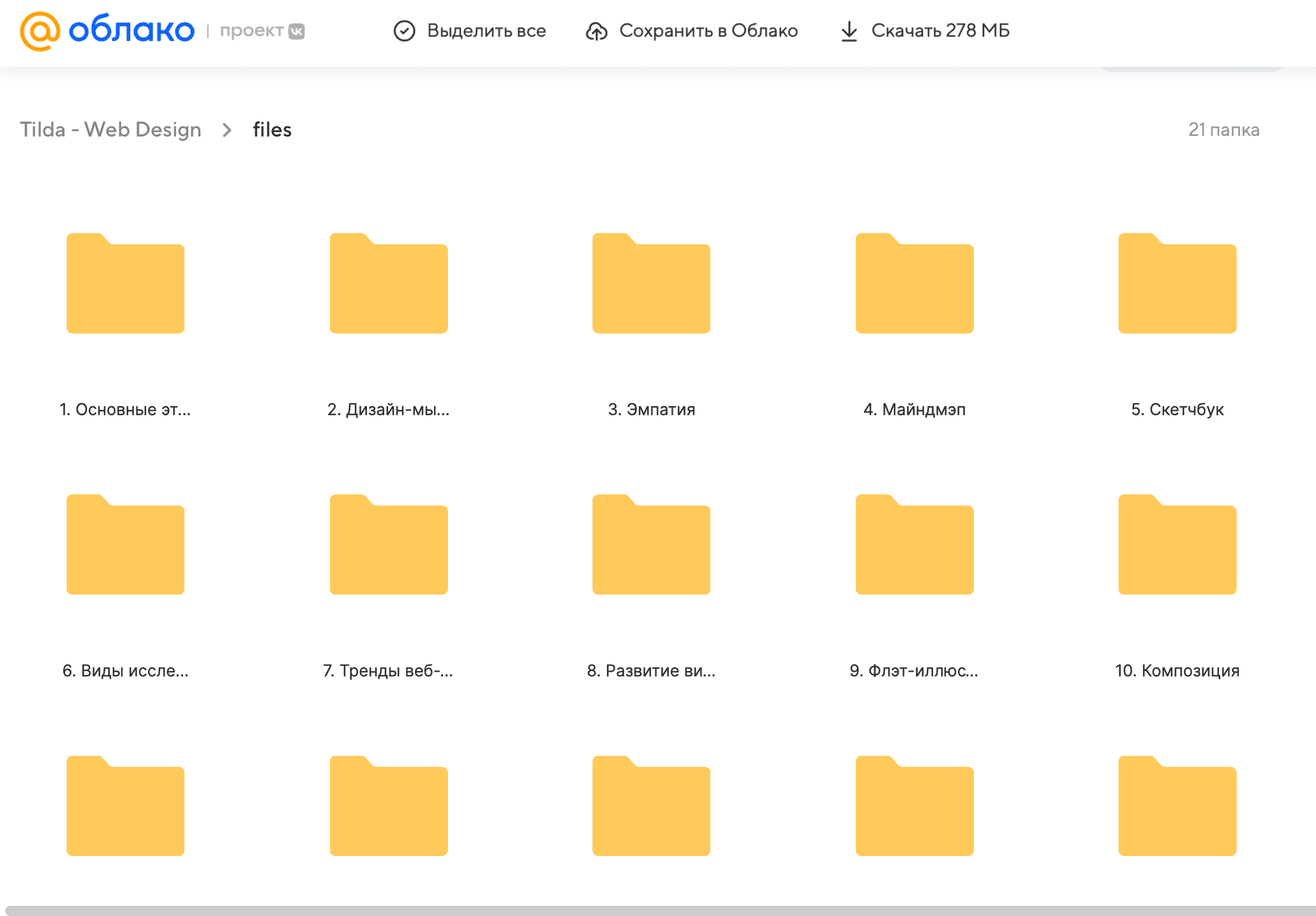Viewport: 1316px width, 916px height.
Task: Open the 4. Майндмэп folder
Action: point(914,284)
